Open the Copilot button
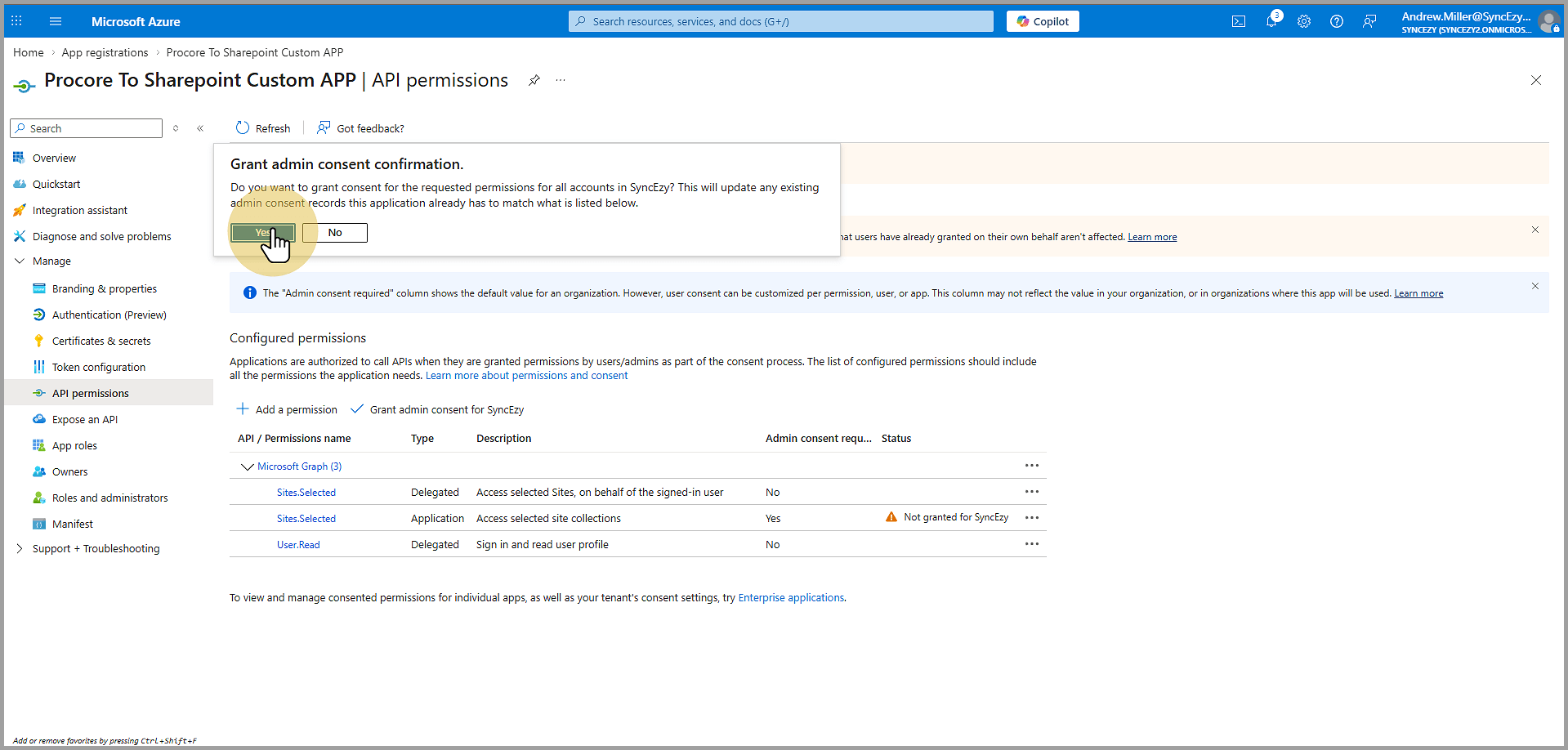 click(1043, 21)
